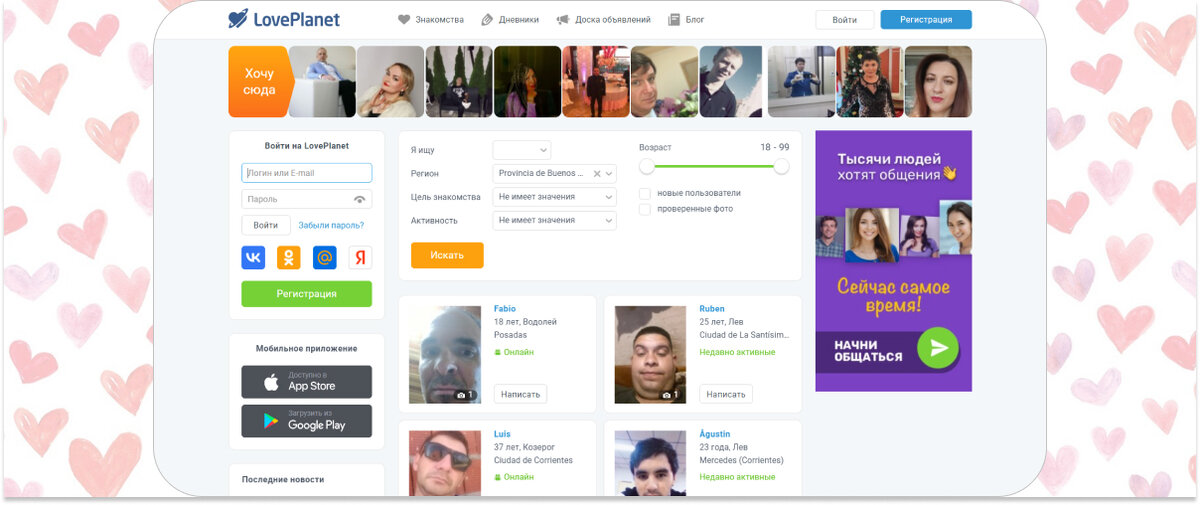Open the Цель знакомства dropdown
This screenshot has height=505, width=1200.
coord(554,197)
